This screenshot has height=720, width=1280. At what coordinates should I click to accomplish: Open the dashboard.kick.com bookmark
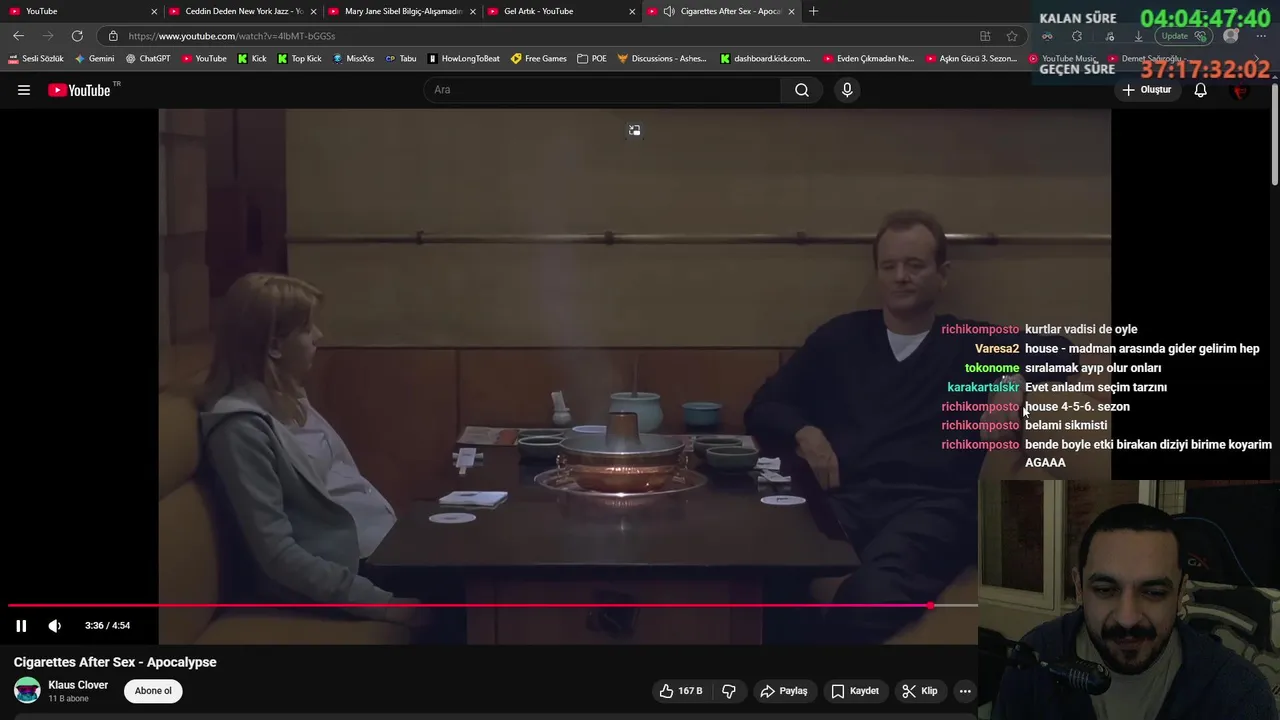tap(765, 59)
